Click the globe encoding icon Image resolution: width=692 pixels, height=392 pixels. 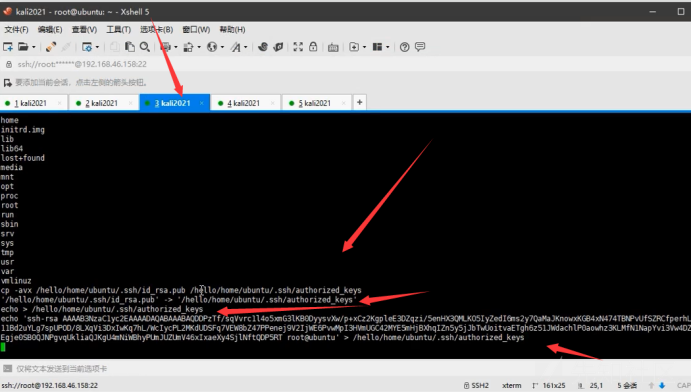coord(212,47)
